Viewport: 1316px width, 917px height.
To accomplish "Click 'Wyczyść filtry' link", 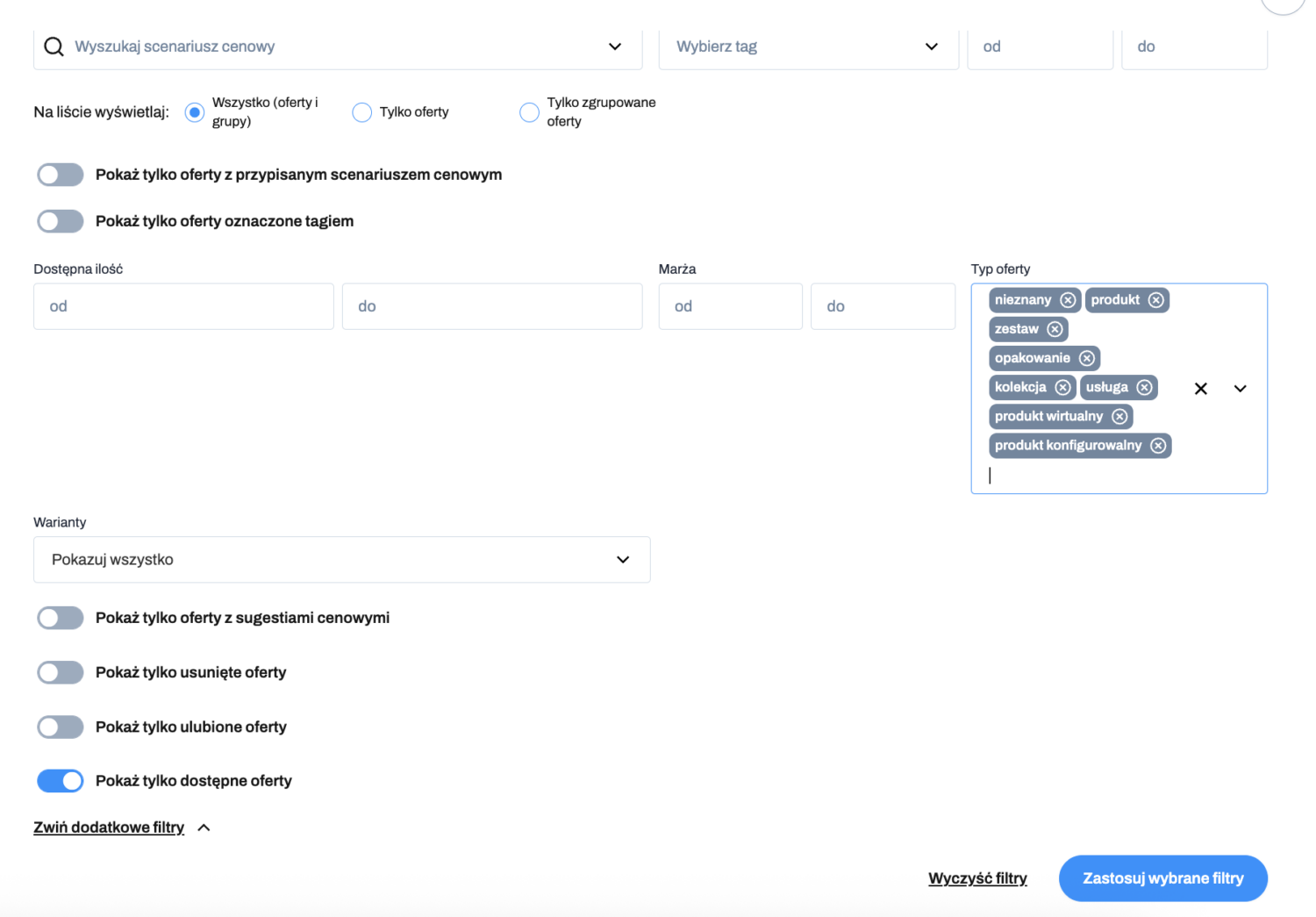I will pos(977,878).
